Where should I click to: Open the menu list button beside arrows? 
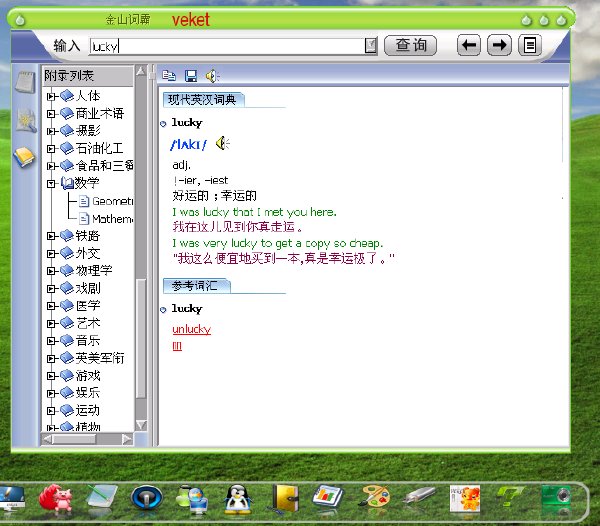(x=530, y=46)
